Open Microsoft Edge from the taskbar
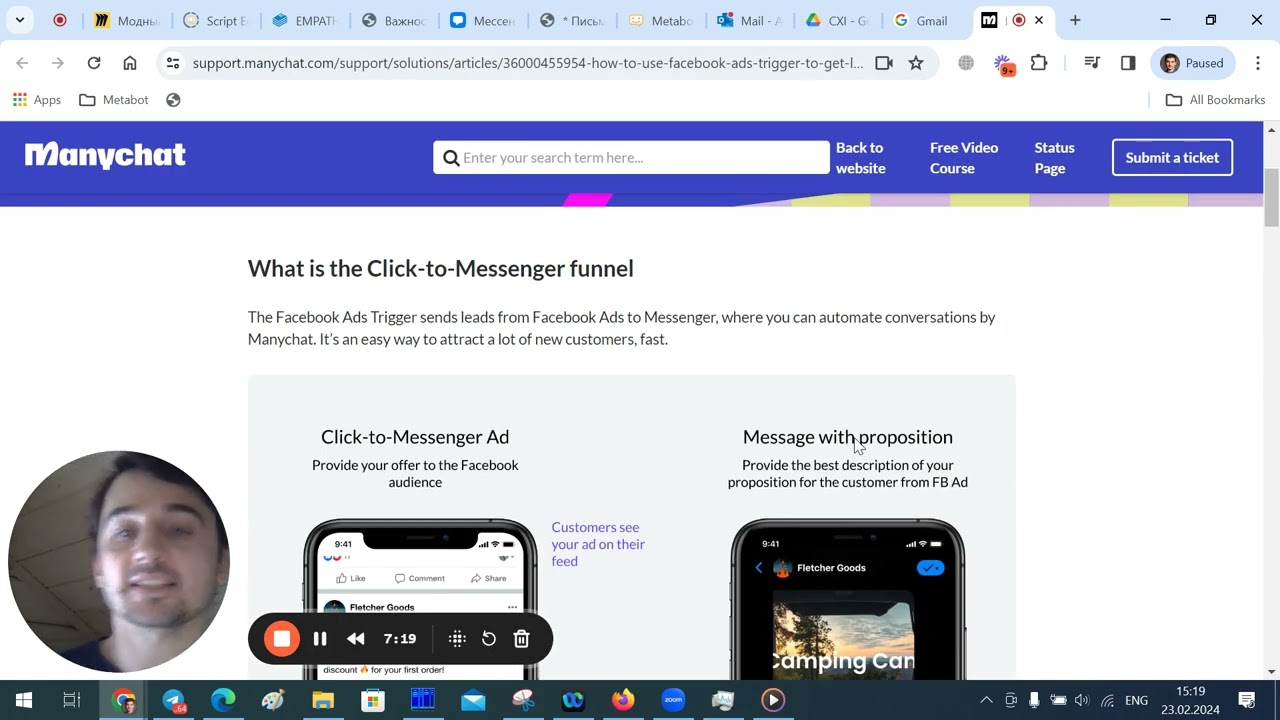1280x720 pixels. pos(223,700)
